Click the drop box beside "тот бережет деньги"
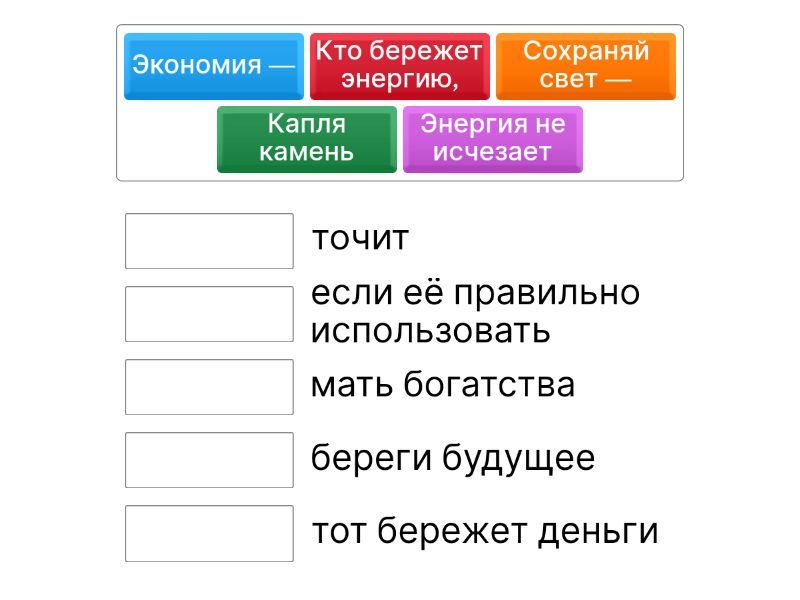 (209, 533)
